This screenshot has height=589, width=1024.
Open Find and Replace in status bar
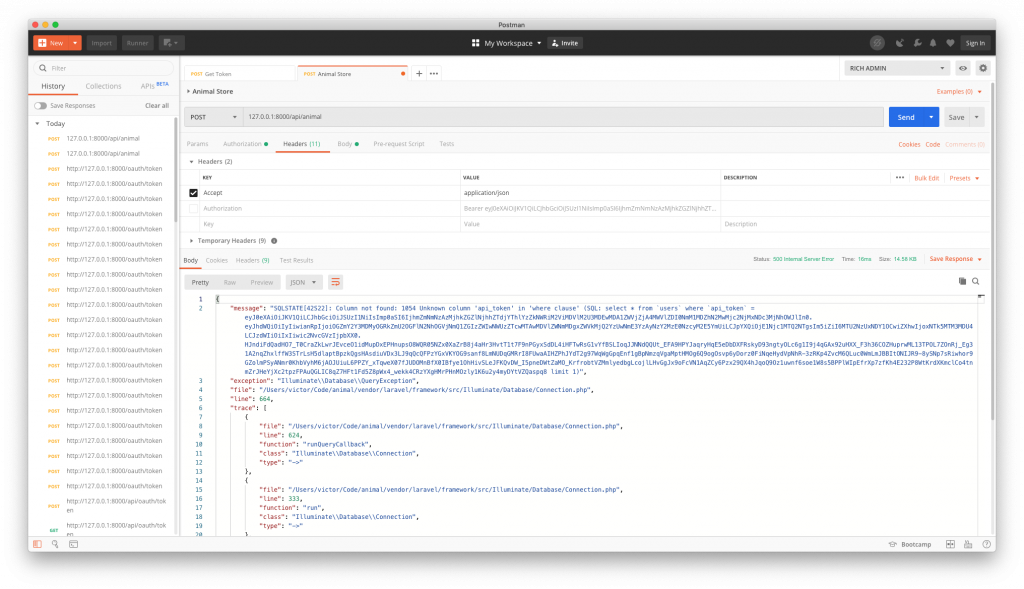point(55,544)
